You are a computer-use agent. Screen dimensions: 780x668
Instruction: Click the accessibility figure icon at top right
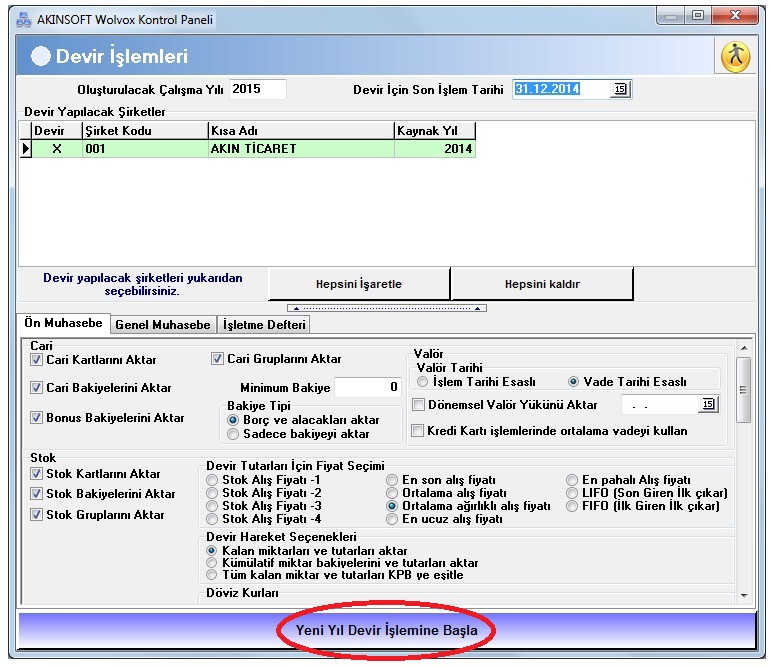(x=735, y=56)
